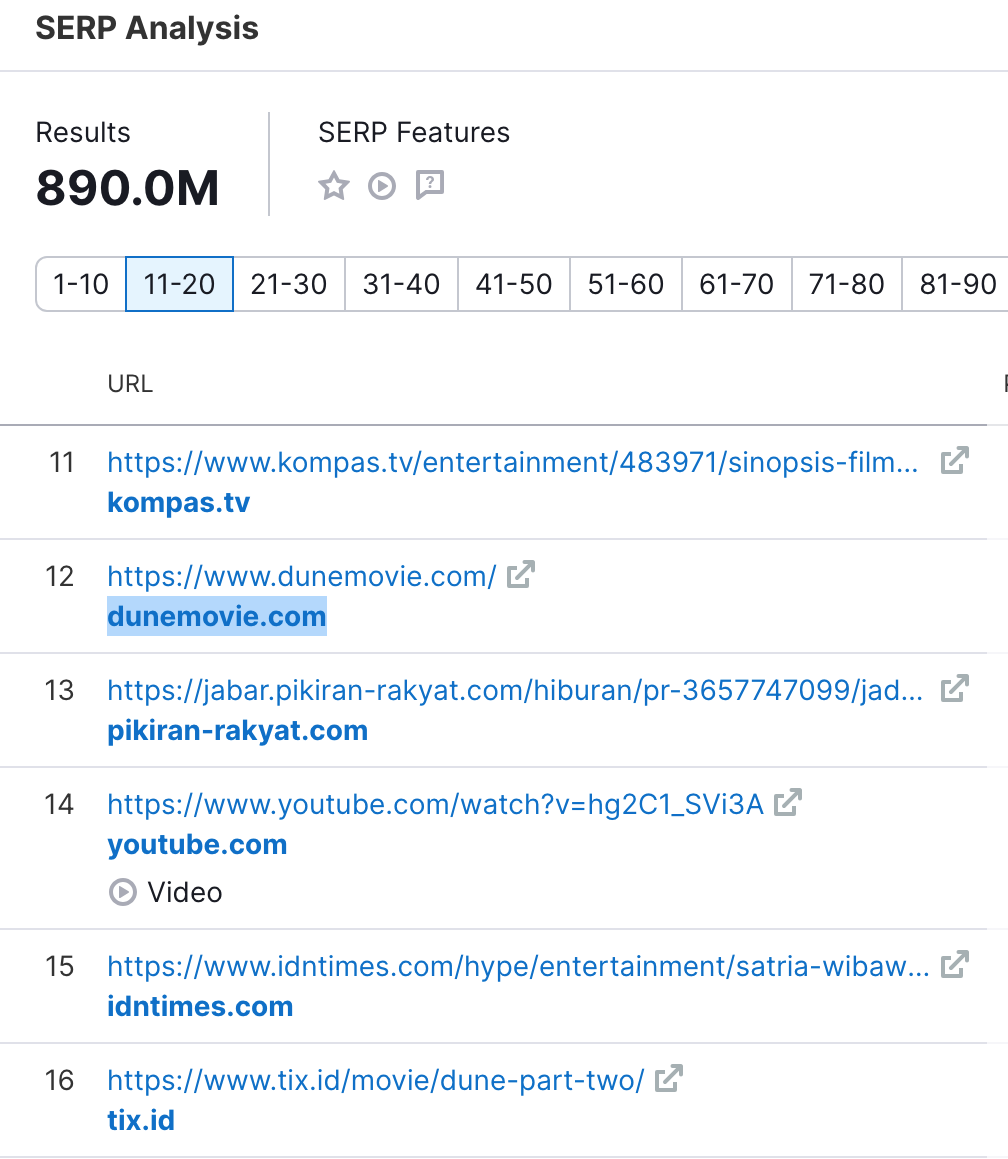Open the idntimes.com hype/entertainment URL

[518, 966]
